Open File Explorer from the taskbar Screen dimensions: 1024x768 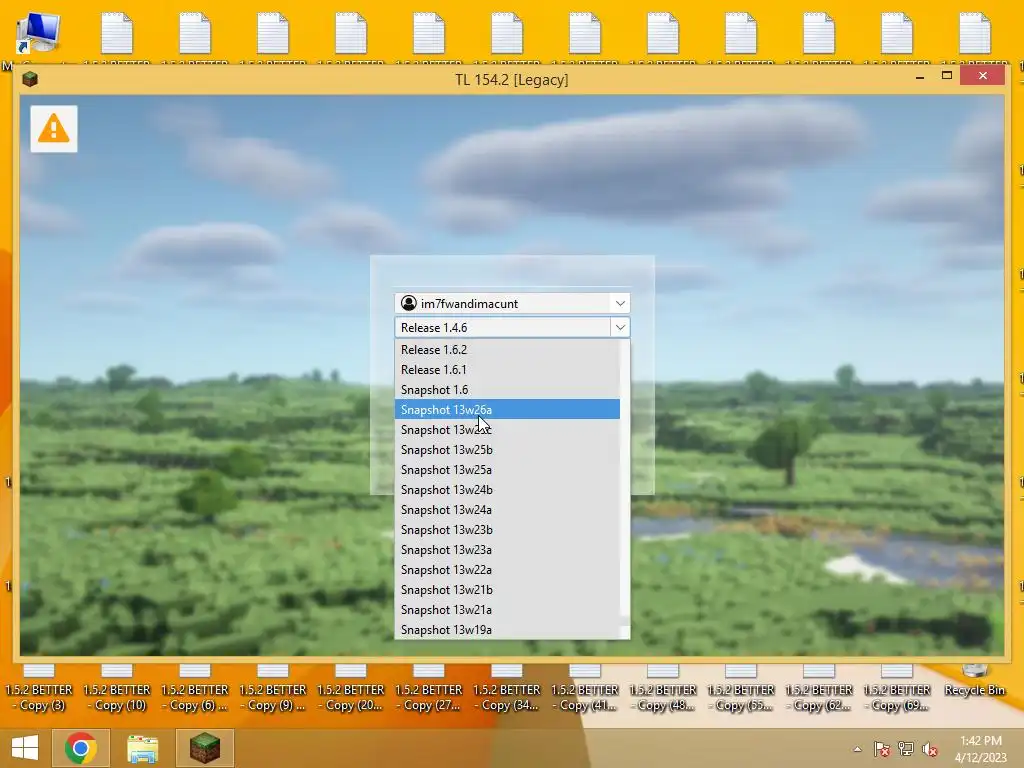click(142, 748)
